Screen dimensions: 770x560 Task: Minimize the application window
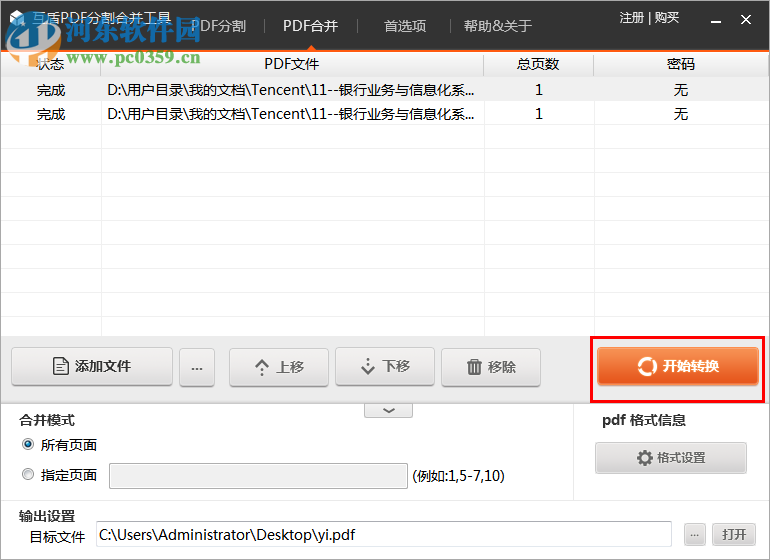click(x=716, y=20)
